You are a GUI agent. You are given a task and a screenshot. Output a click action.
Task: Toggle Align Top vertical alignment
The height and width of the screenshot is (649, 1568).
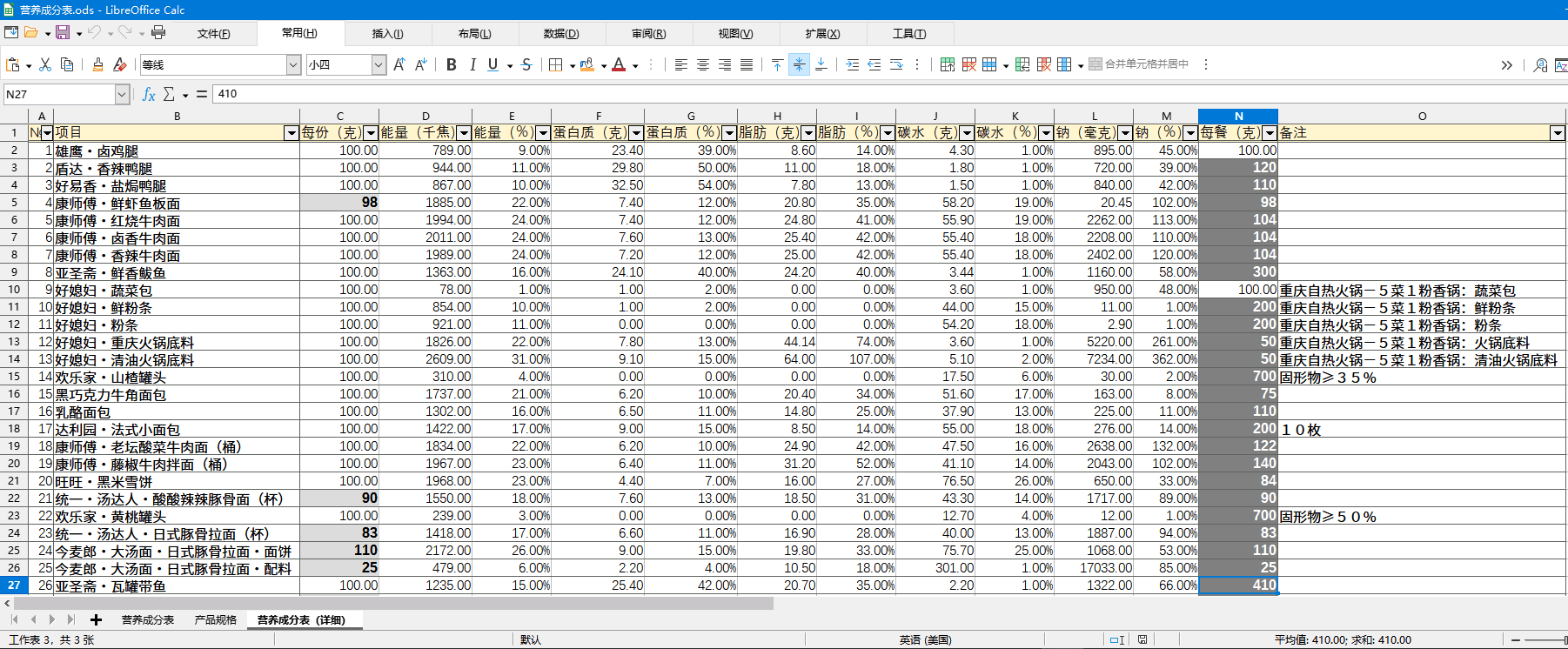tap(777, 64)
